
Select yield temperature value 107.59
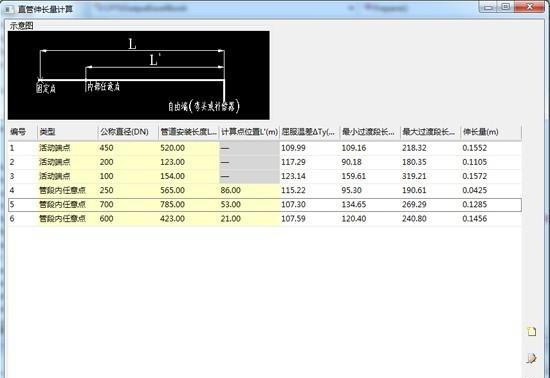[x=293, y=218]
